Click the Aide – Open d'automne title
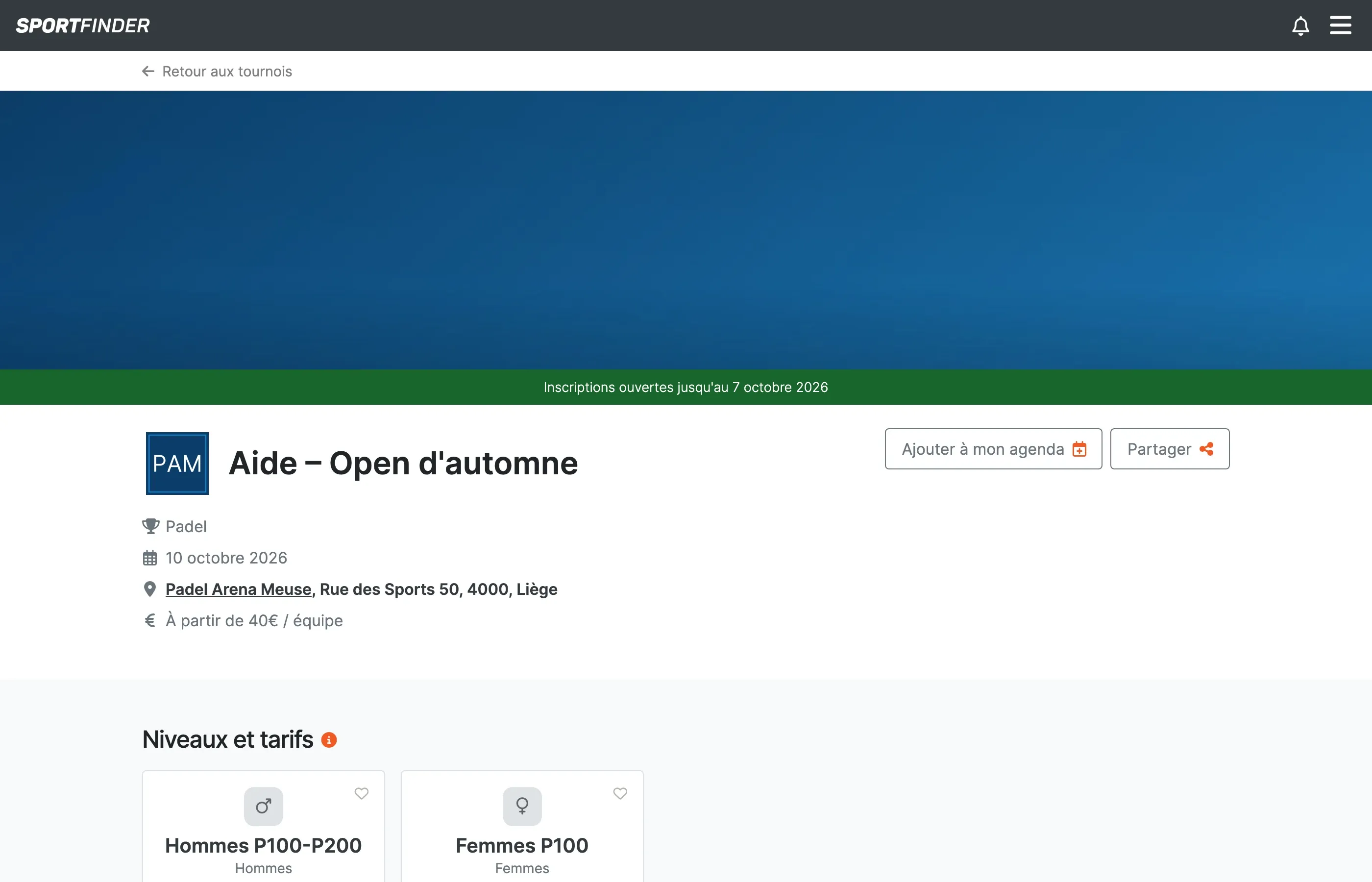1372x882 pixels. tap(404, 464)
